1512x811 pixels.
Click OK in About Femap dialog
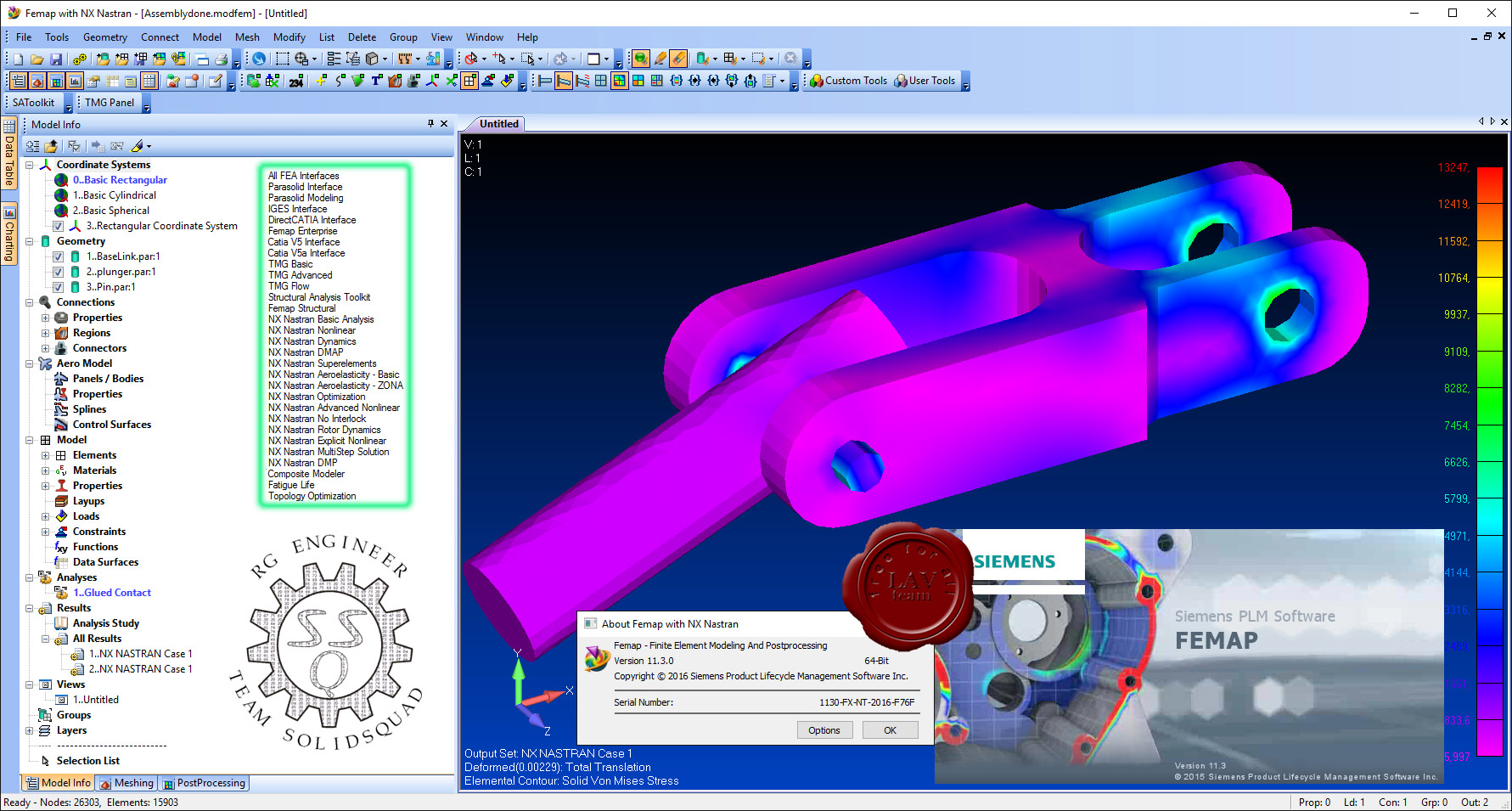point(890,730)
